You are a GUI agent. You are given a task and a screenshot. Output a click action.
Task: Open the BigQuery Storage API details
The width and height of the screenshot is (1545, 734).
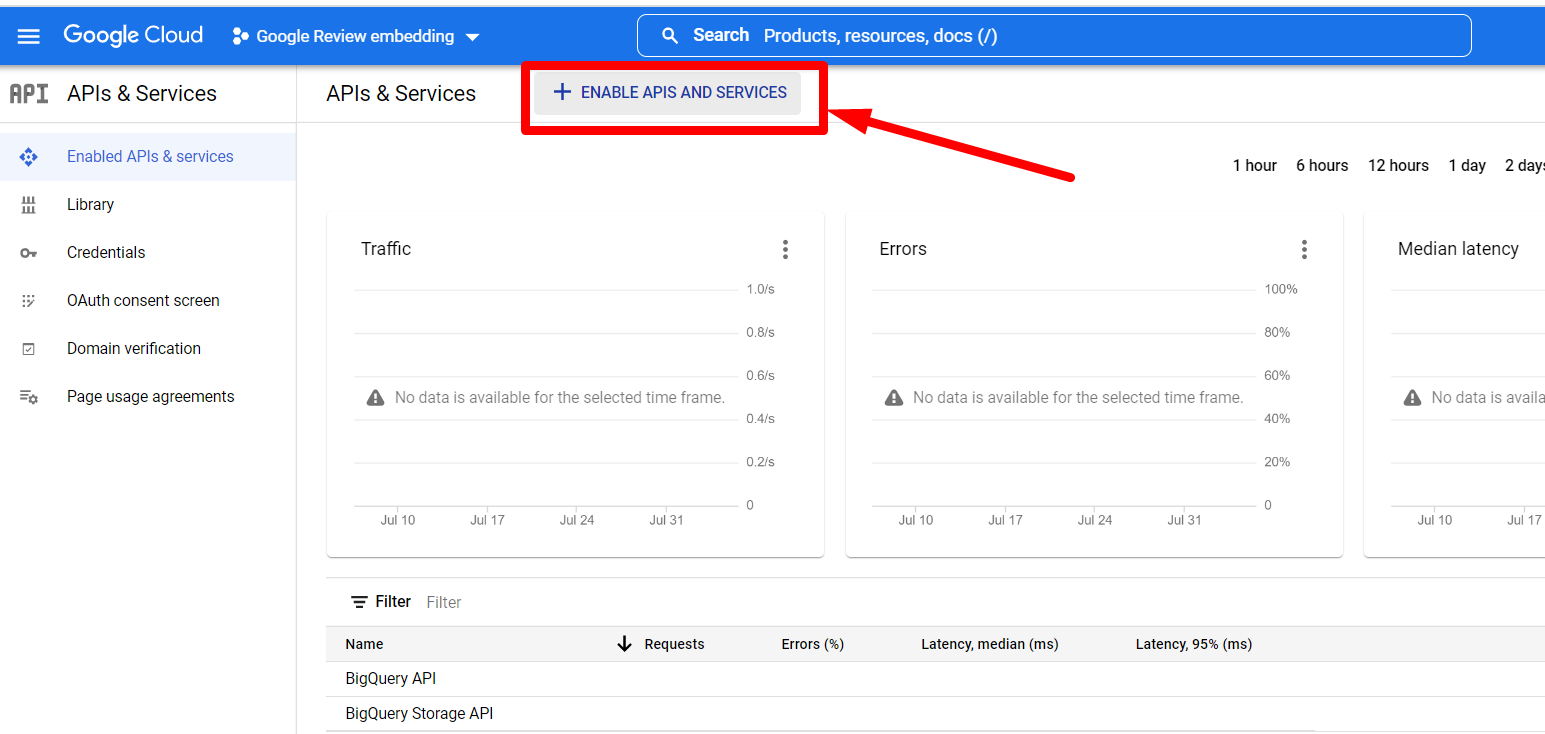pyautogui.click(x=418, y=713)
